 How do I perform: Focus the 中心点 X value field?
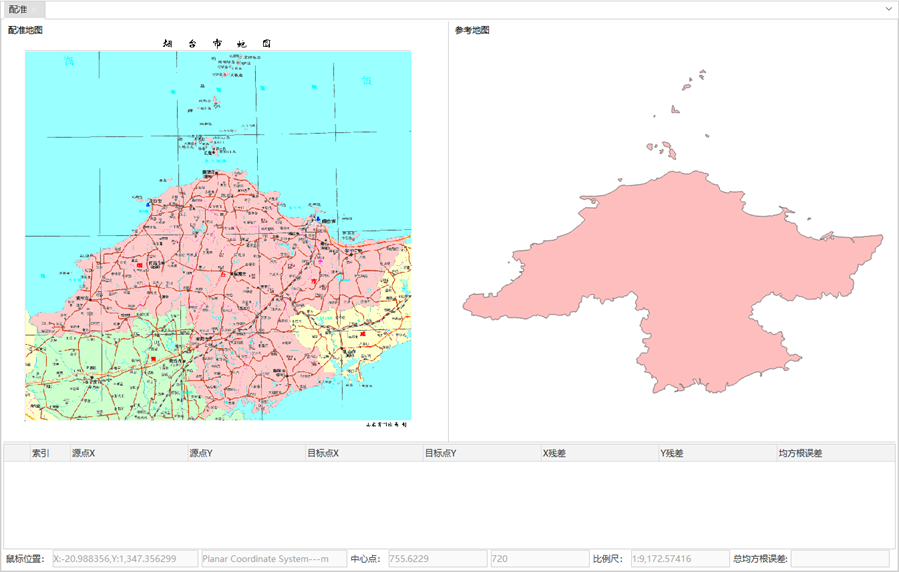(436, 559)
